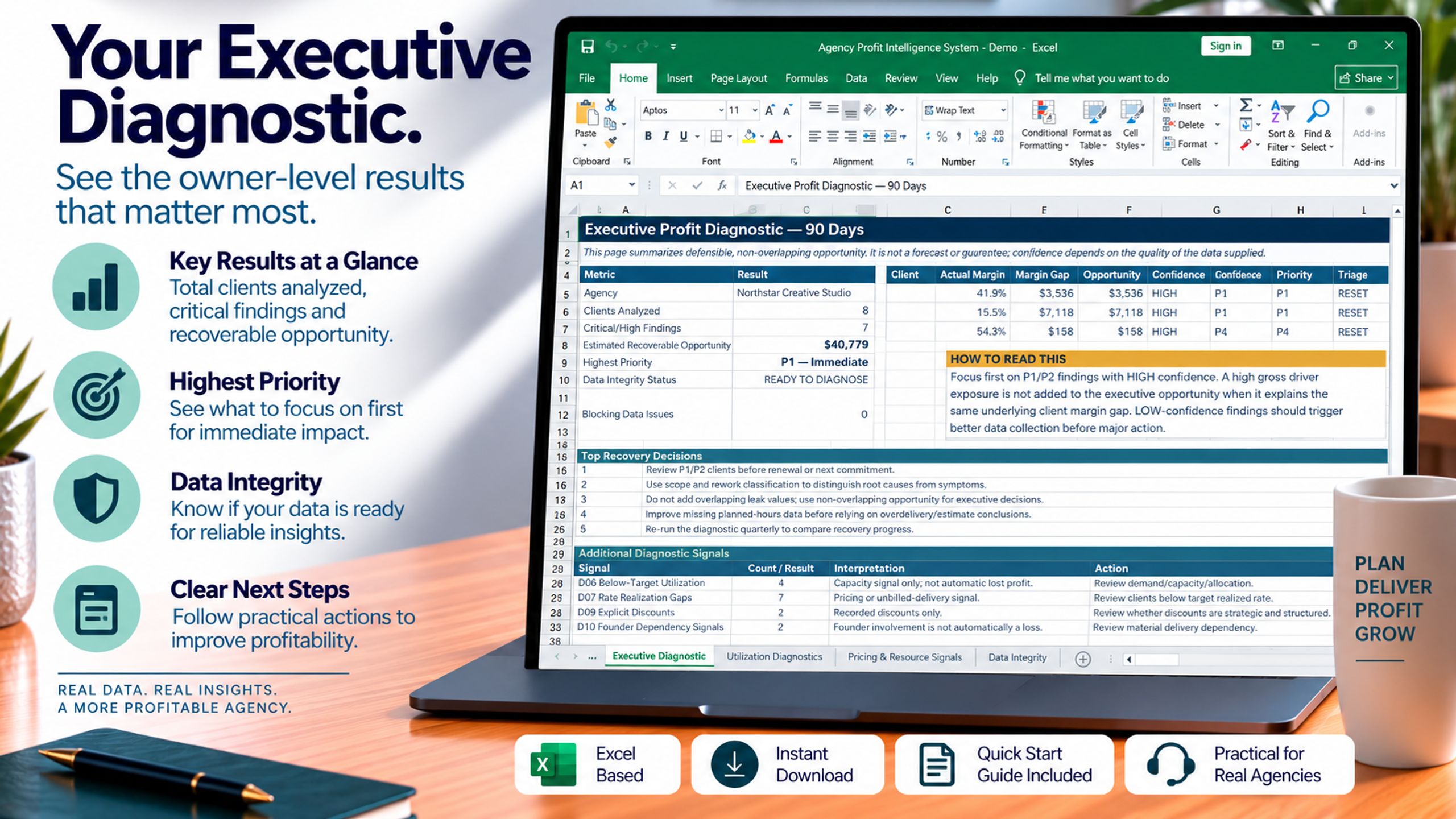Open Cell Styles gallery
This screenshot has width=1456, height=819.
tap(1130, 125)
